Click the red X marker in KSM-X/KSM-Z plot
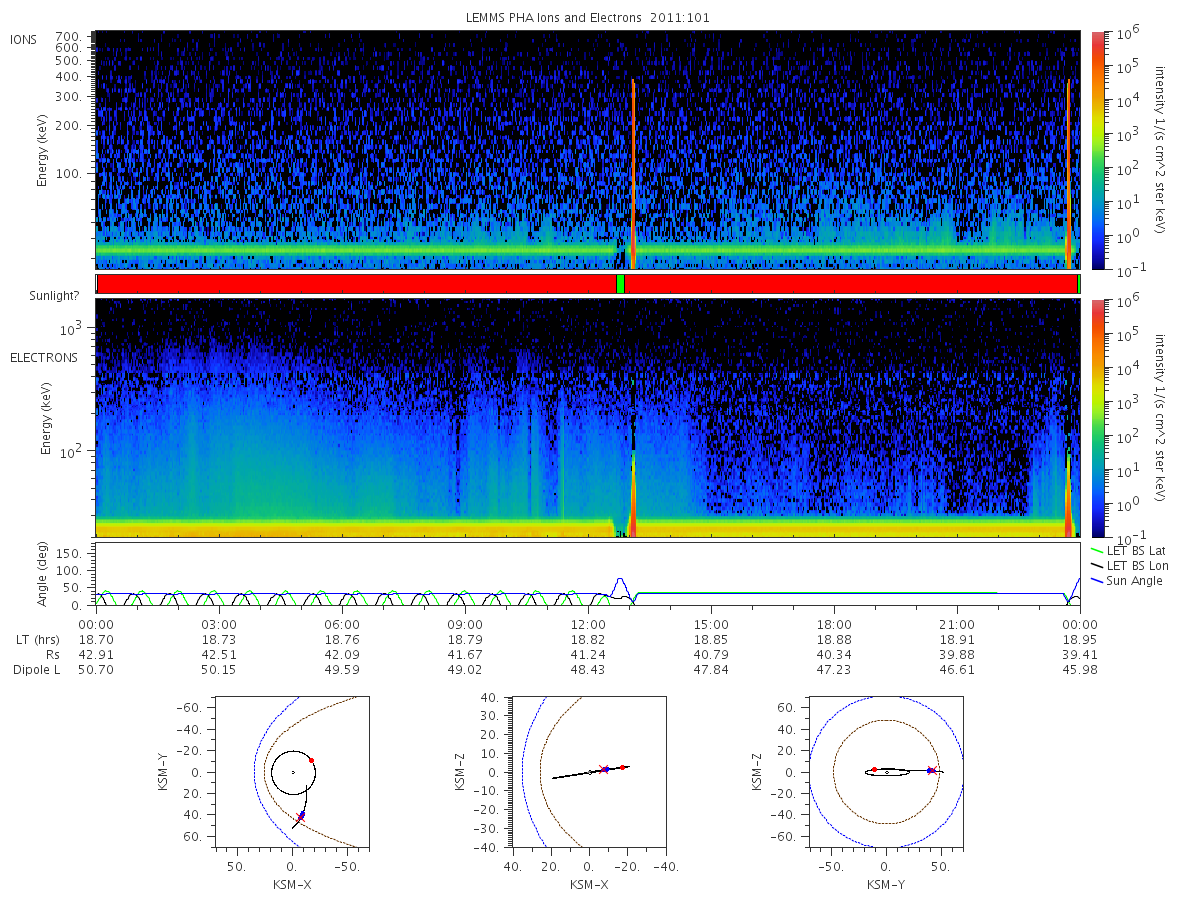The width and height of the screenshot is (1200, 900). coord(602,769)
